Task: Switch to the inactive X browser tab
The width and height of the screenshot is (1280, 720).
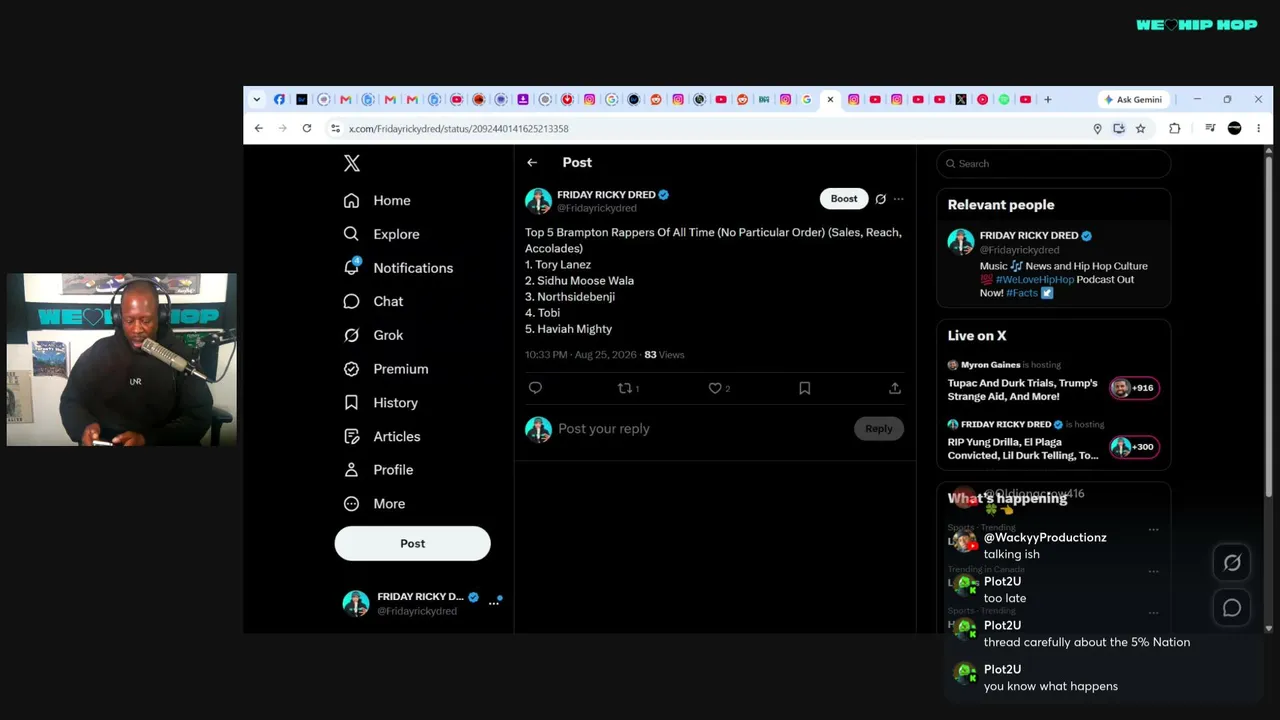Action: pos(961,100)
